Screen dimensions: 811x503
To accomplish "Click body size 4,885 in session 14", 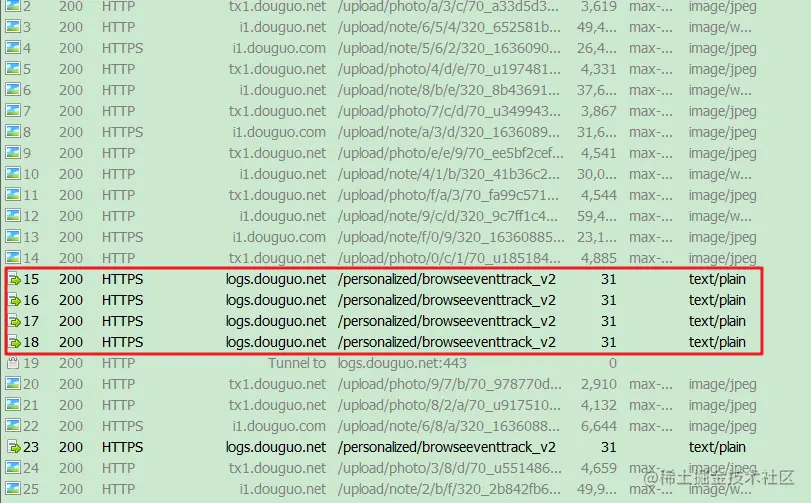I will (598, 258).
